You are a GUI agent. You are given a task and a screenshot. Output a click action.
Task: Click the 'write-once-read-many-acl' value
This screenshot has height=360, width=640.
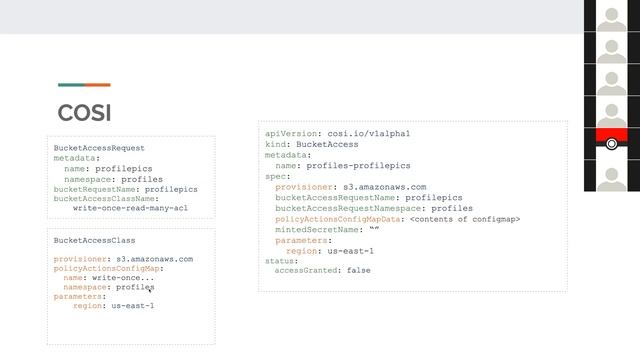point(131,208)
